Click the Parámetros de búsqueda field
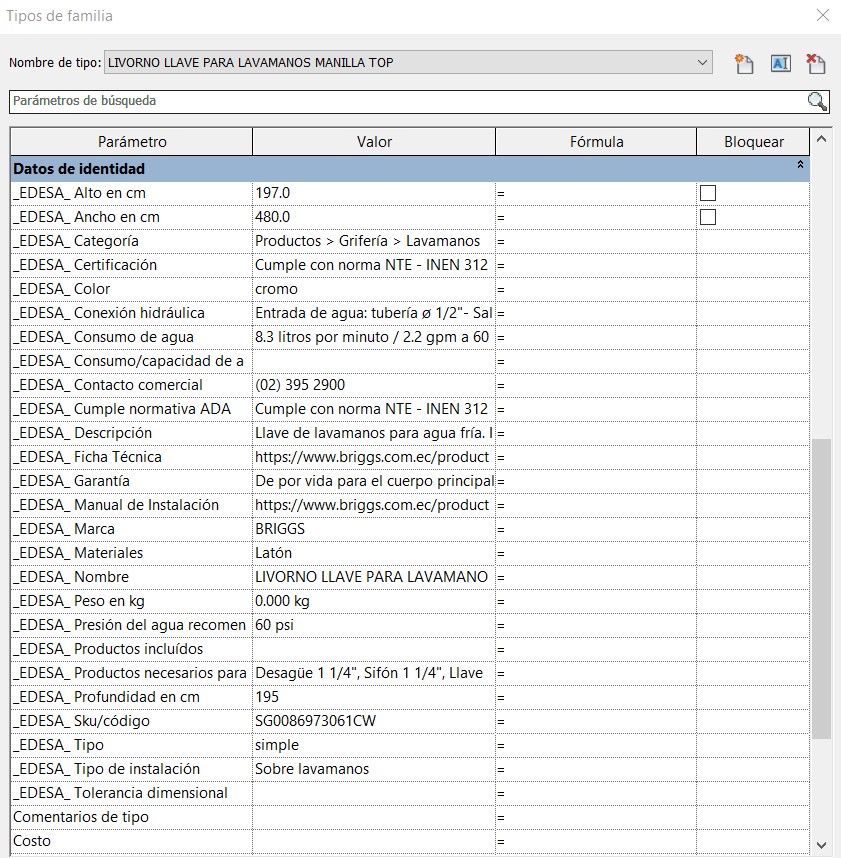 click(x=408, y=101)
